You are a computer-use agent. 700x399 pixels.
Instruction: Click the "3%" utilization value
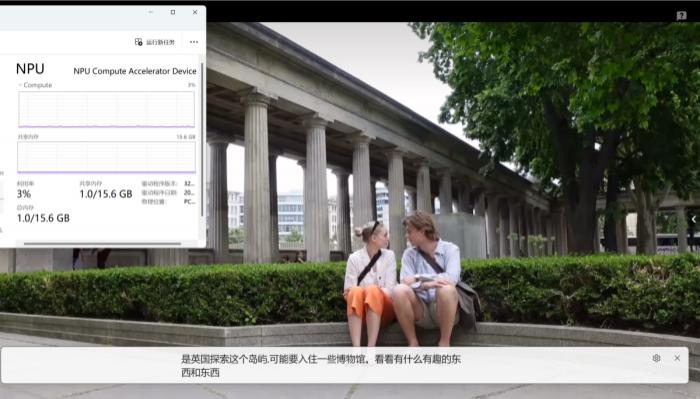click(x=24, y=194)
